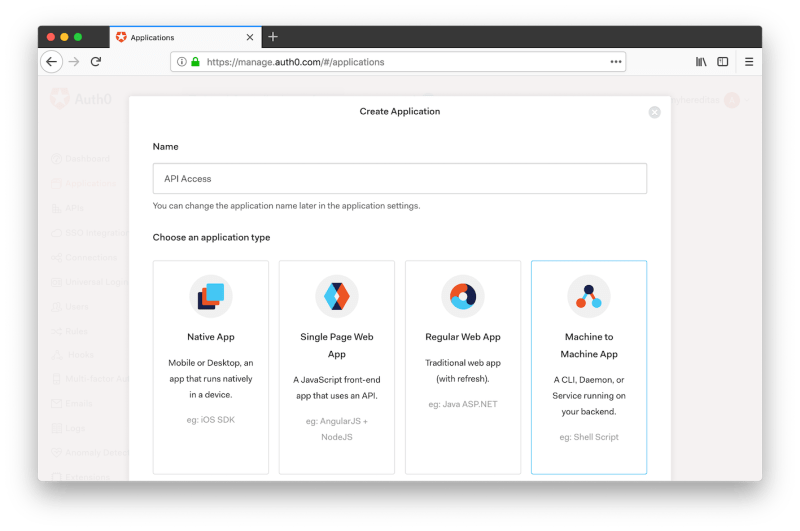Open Logs in the dimmed sidebar
This screenshot has height=531, width=800.
tap(68, 428)
